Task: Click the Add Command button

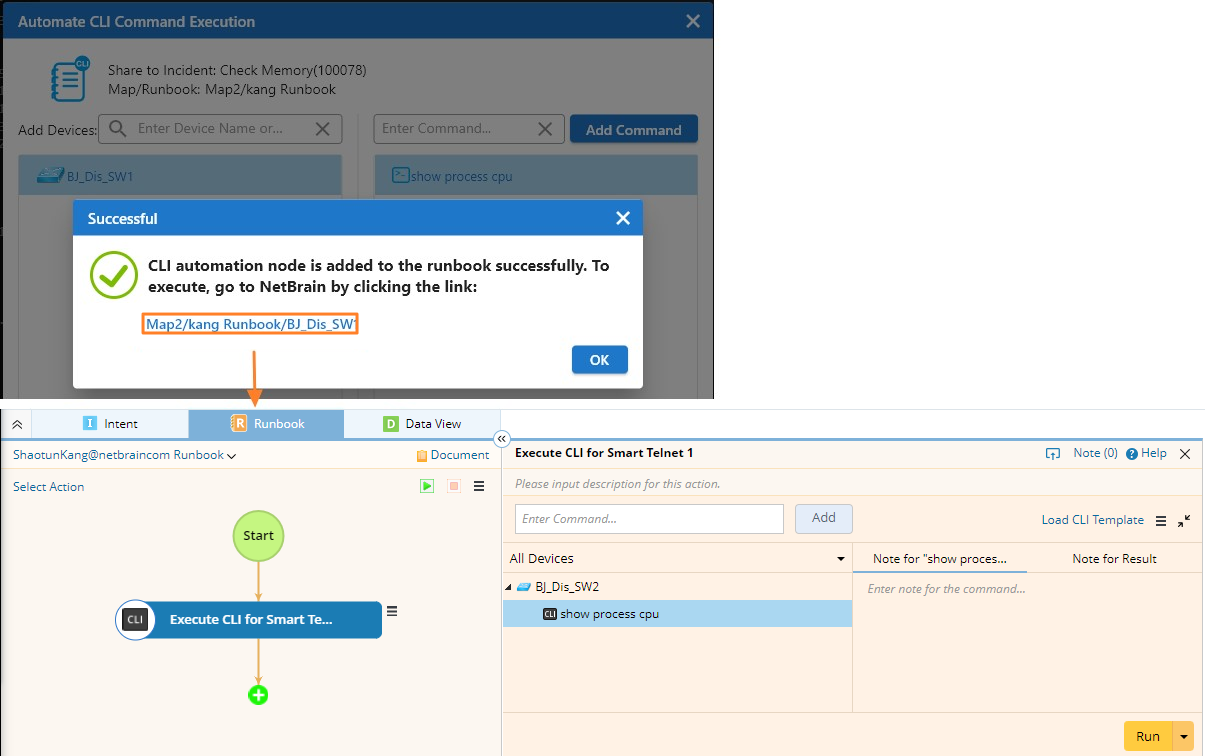Action: 633,130
